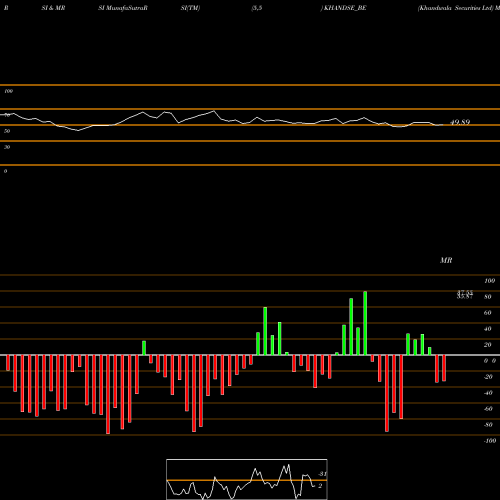Click the "100" label on MR right axis
This screenshot has width=500, height=500.
click(x=489, y=281)
